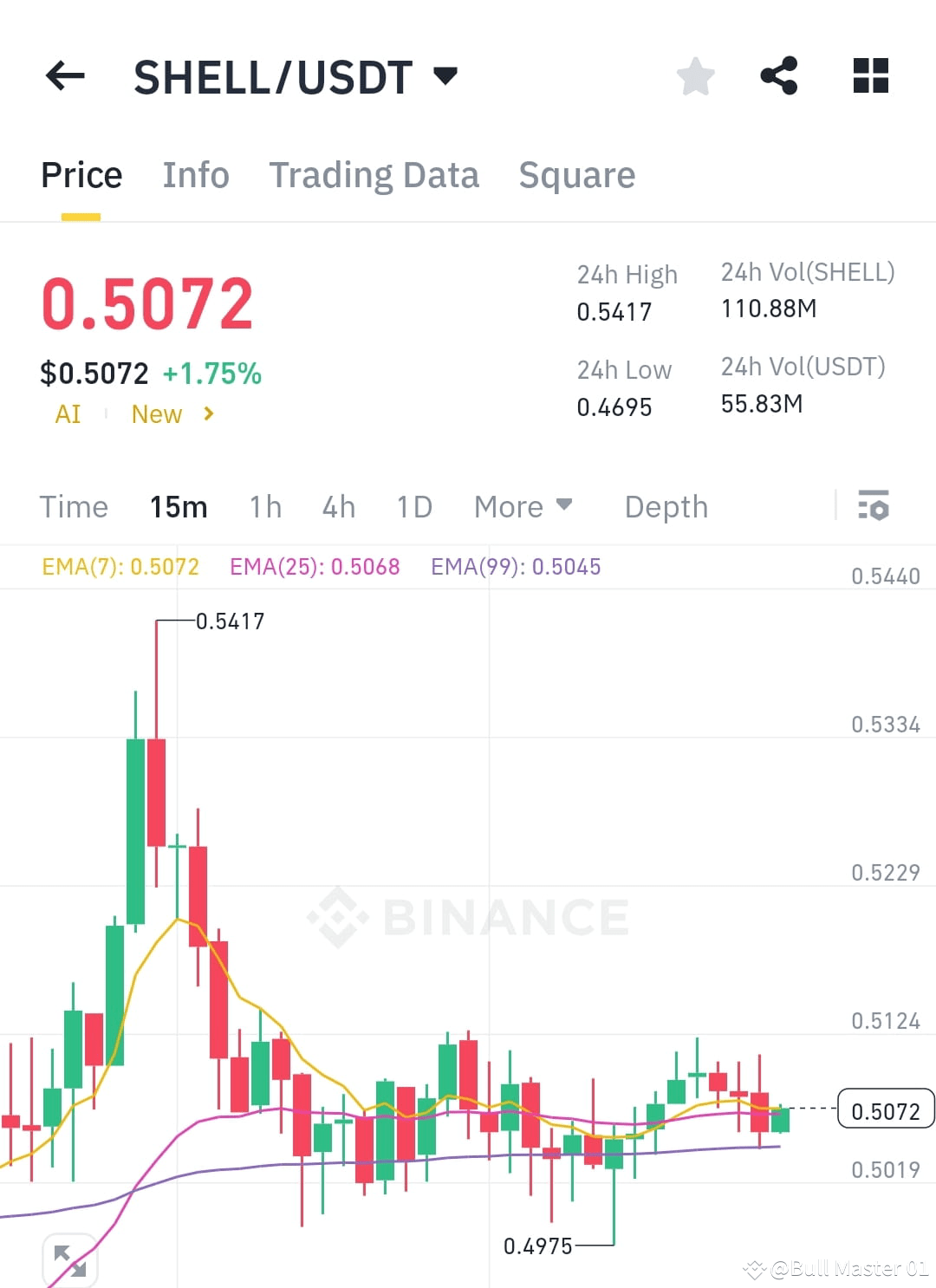Open the widgets grid icon top right
This screenshot has width=936, height=1288.
[870, 76]
